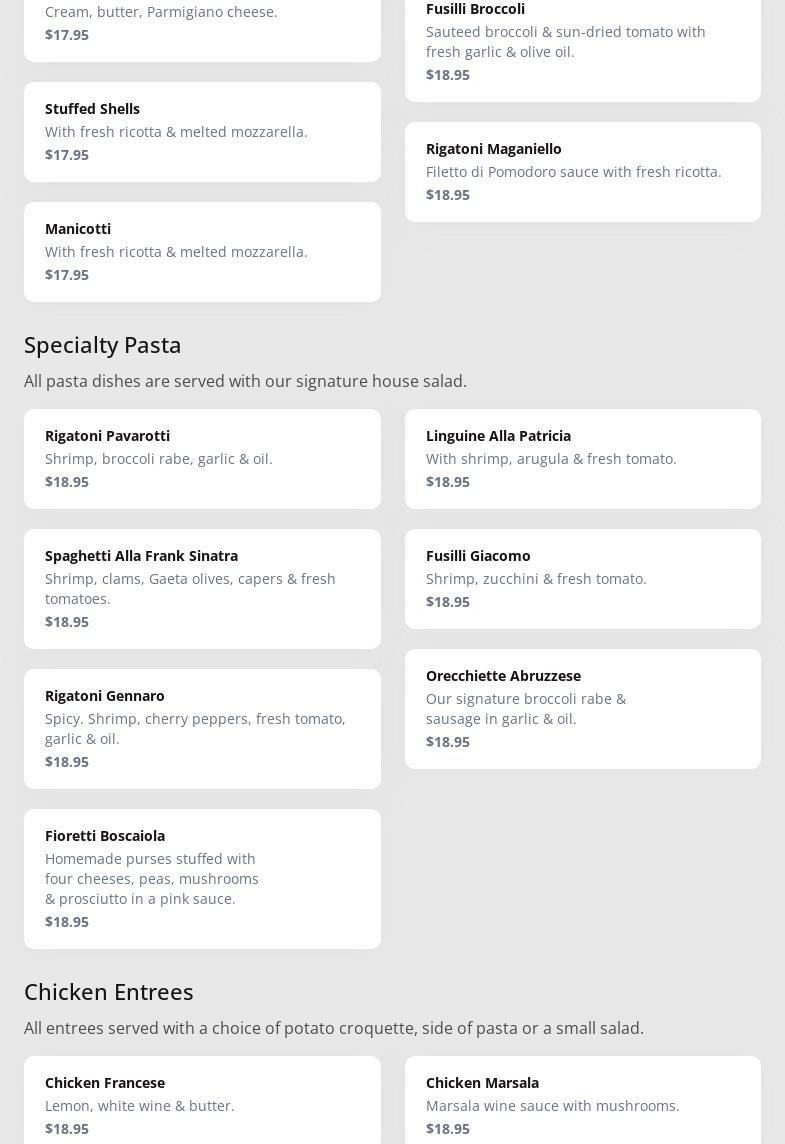Open Fioretti Boscaiola item card

[x=202, y=879]
